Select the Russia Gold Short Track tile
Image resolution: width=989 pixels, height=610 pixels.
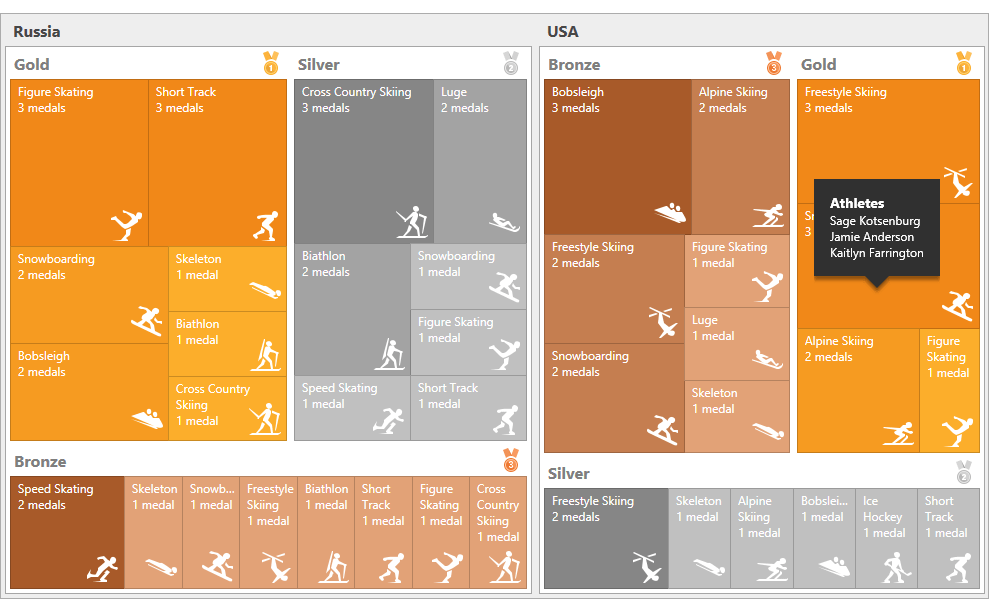point(217,150)
